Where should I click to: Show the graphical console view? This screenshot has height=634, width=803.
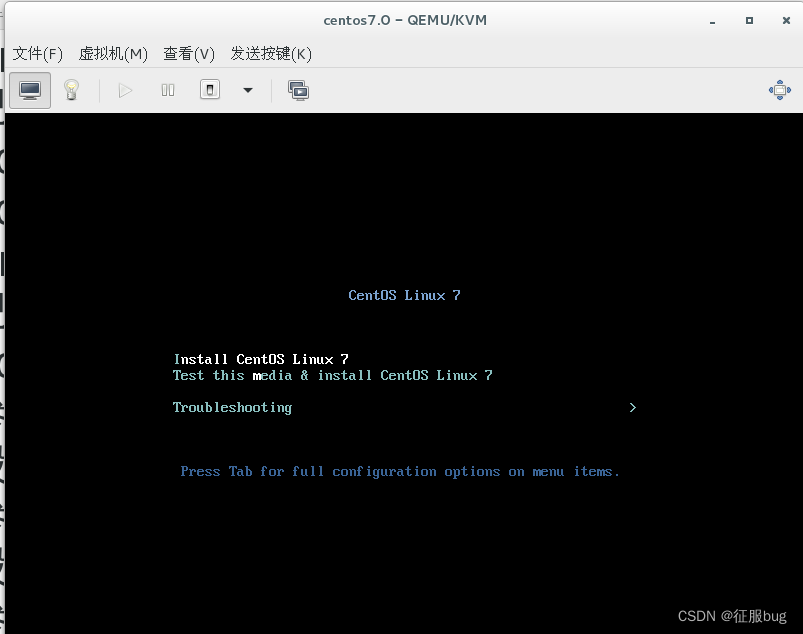click(30, 91)
